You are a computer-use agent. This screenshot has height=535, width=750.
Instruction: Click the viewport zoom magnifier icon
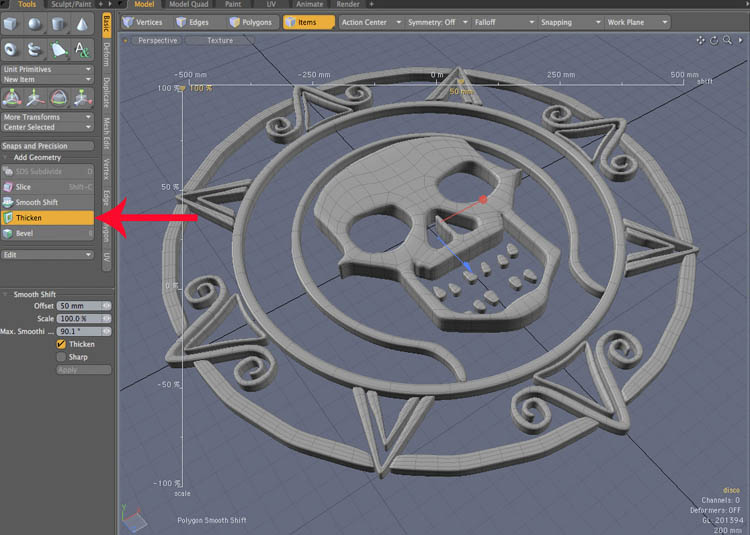click(x=727, y=41)
